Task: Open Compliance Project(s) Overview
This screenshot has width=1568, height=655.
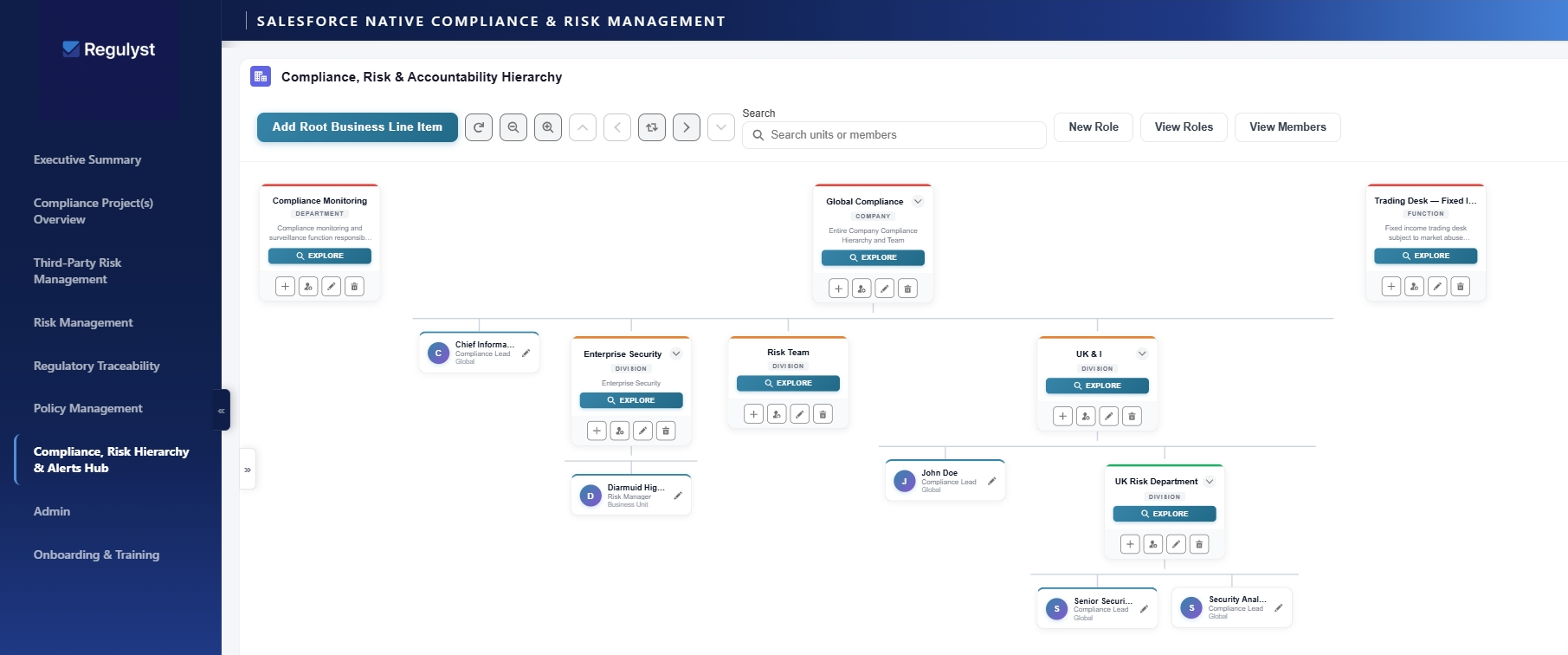Action: [x=94, y=211]
